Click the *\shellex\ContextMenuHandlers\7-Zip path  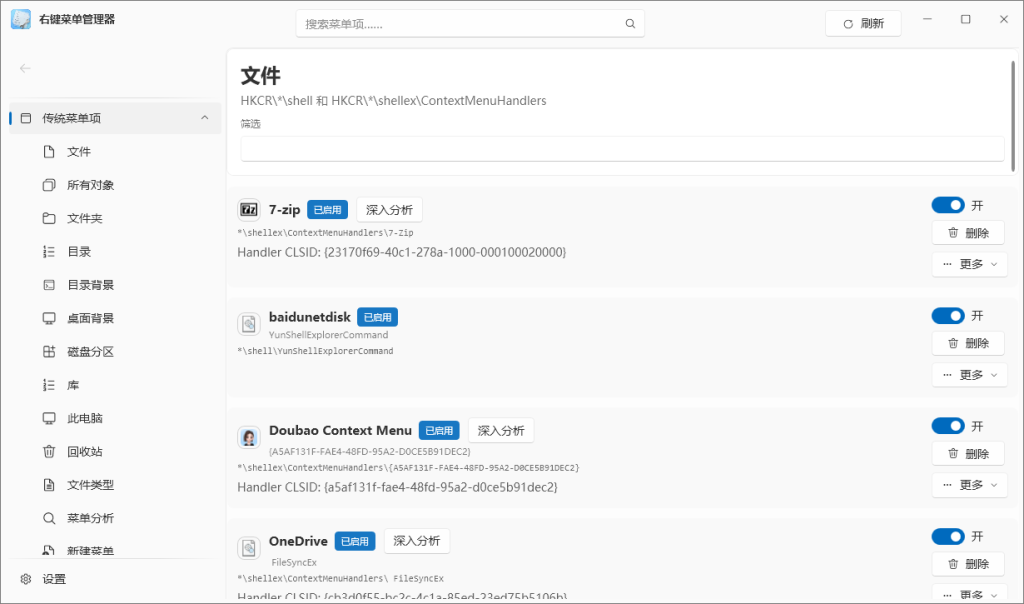click(x=325, y=232)
